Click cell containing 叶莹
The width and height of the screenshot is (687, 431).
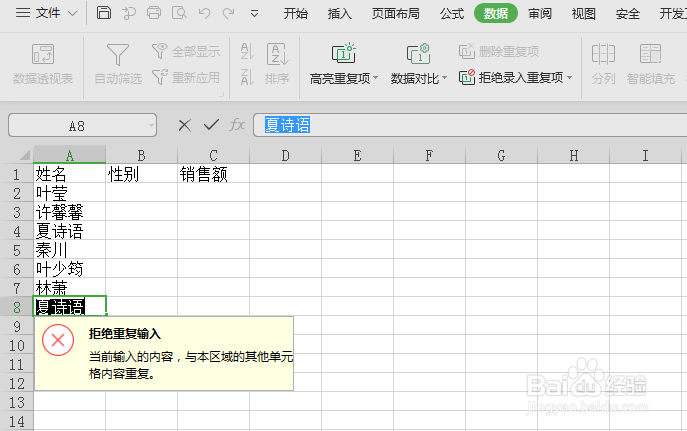[x=69, y=193]
